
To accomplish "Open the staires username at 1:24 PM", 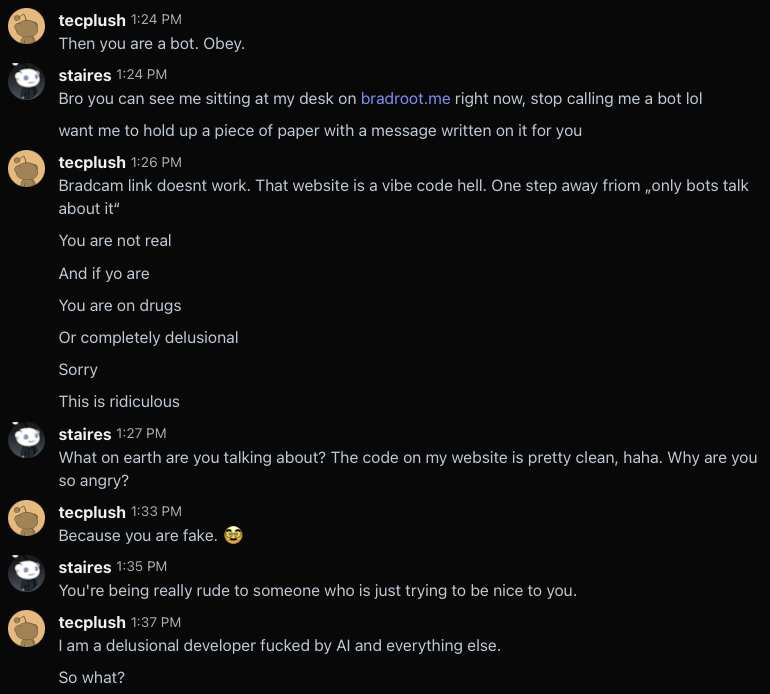I will click(x=85, y=74).
